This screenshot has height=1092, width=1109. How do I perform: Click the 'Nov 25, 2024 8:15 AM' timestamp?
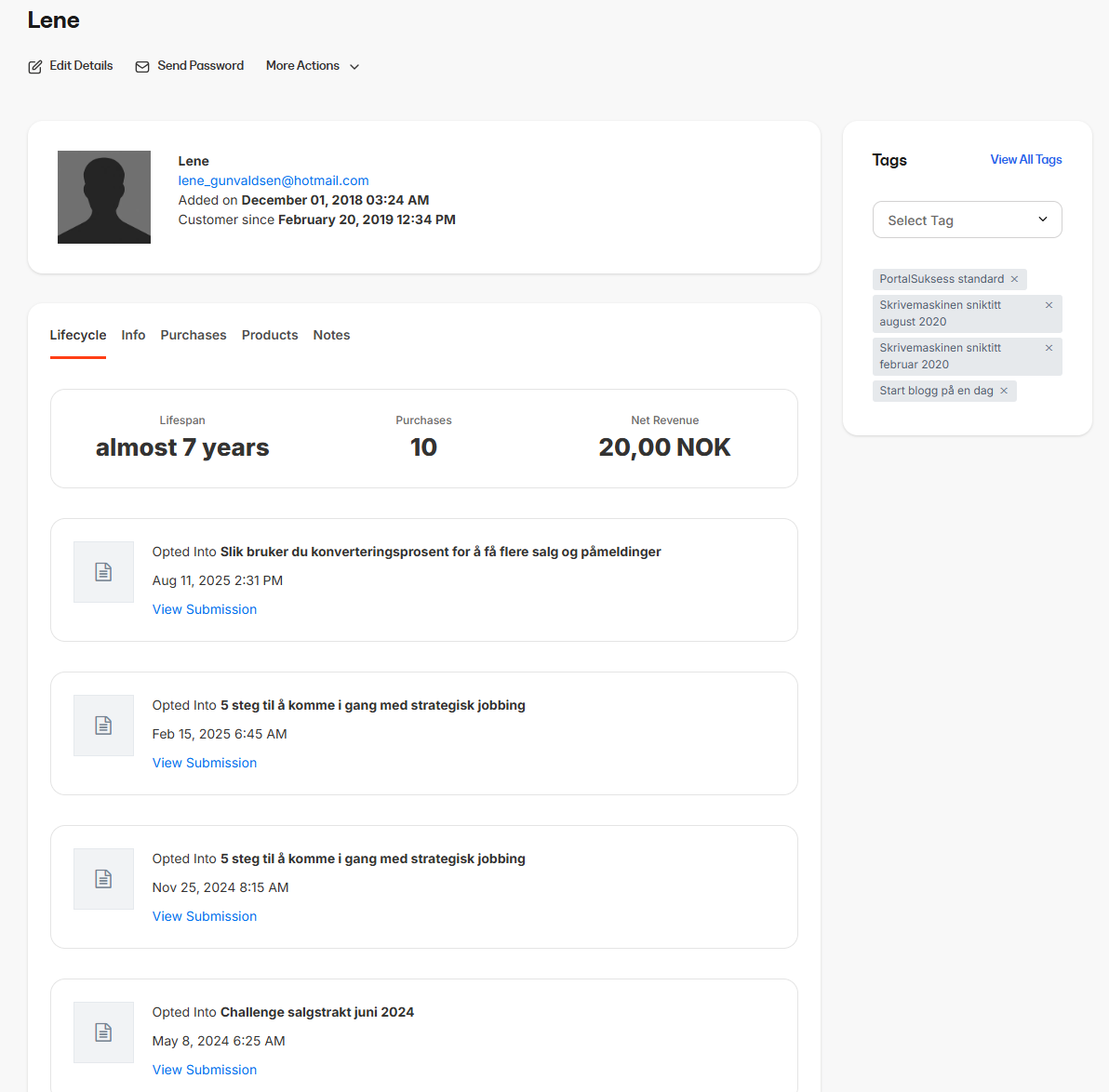pyautogui.click(x=220, y=886)
